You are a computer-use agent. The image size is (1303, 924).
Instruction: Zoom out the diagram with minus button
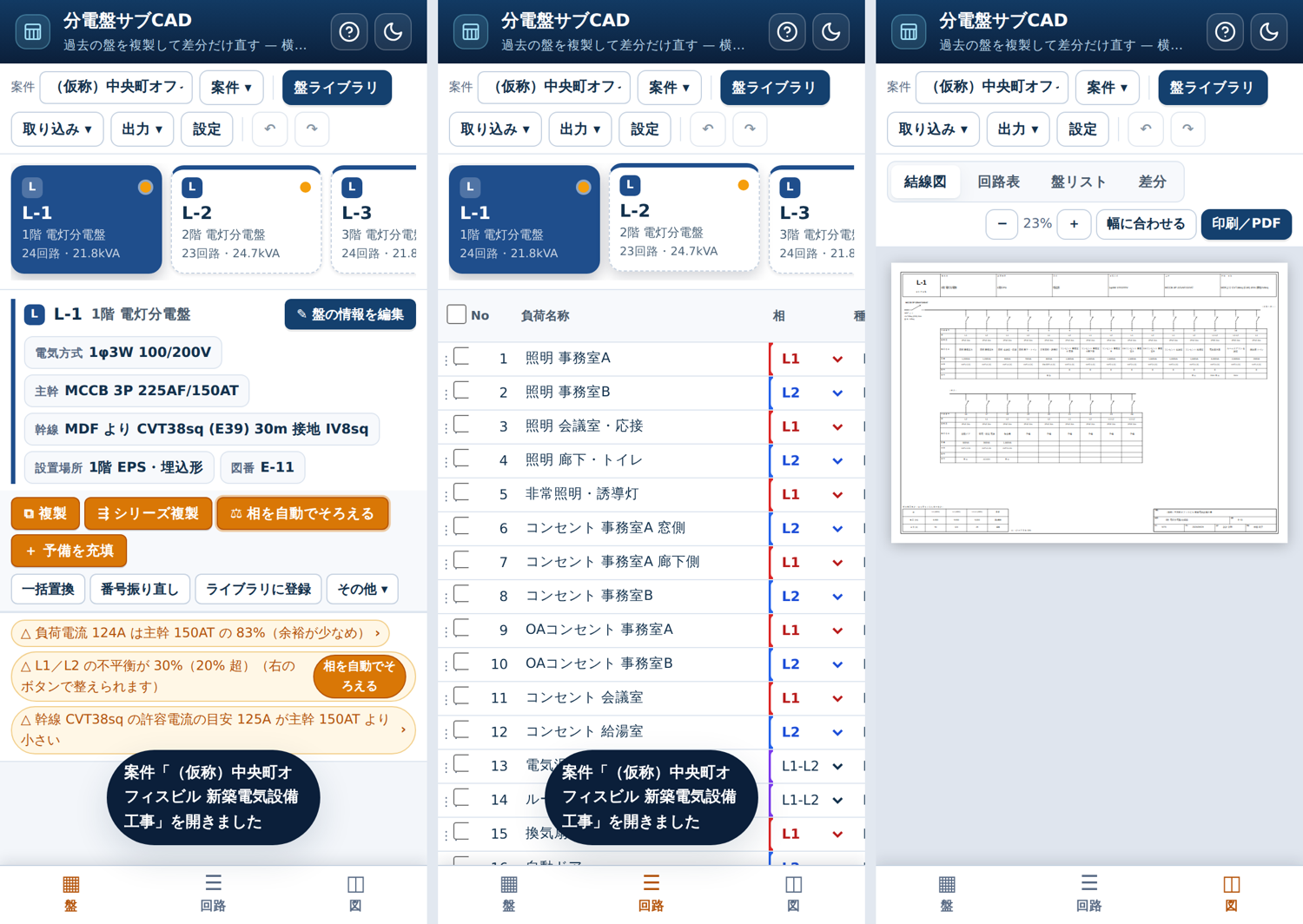tap(1002, 224)
